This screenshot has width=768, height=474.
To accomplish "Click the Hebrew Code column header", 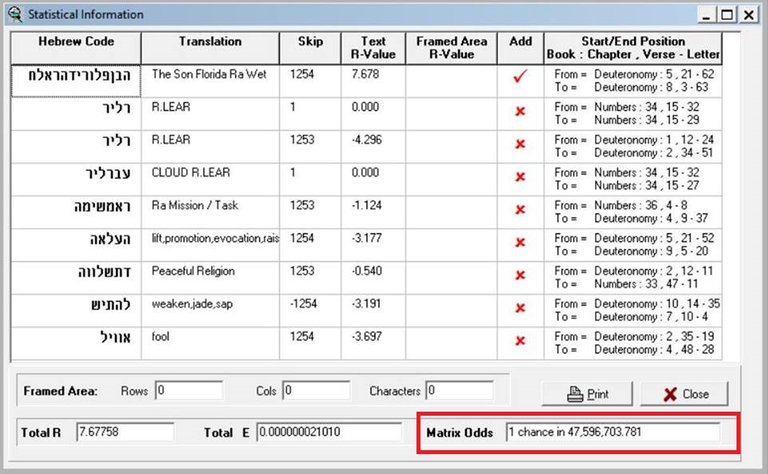I will [76, 48].
